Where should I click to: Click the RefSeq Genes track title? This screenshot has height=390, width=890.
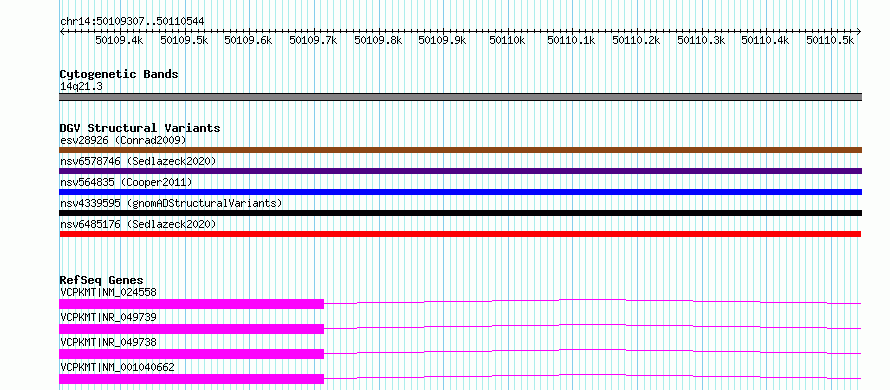click(x=101, y=280)
